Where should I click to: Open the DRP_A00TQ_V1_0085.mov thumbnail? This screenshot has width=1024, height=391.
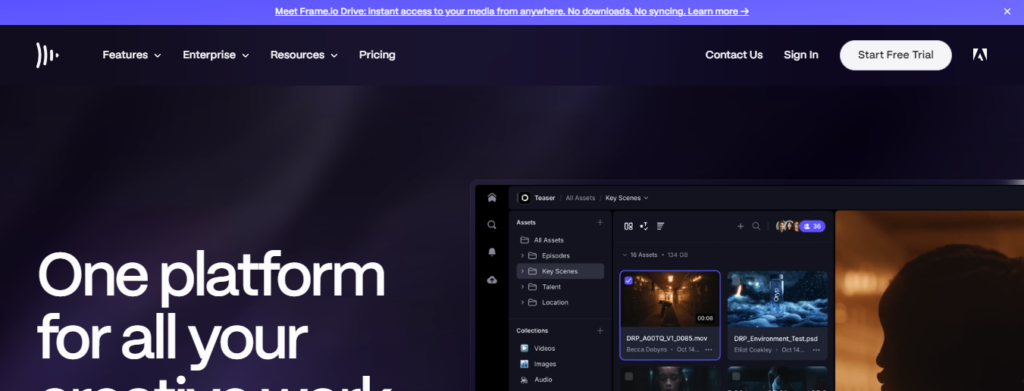pyautogui.click(x=670, y=300)
